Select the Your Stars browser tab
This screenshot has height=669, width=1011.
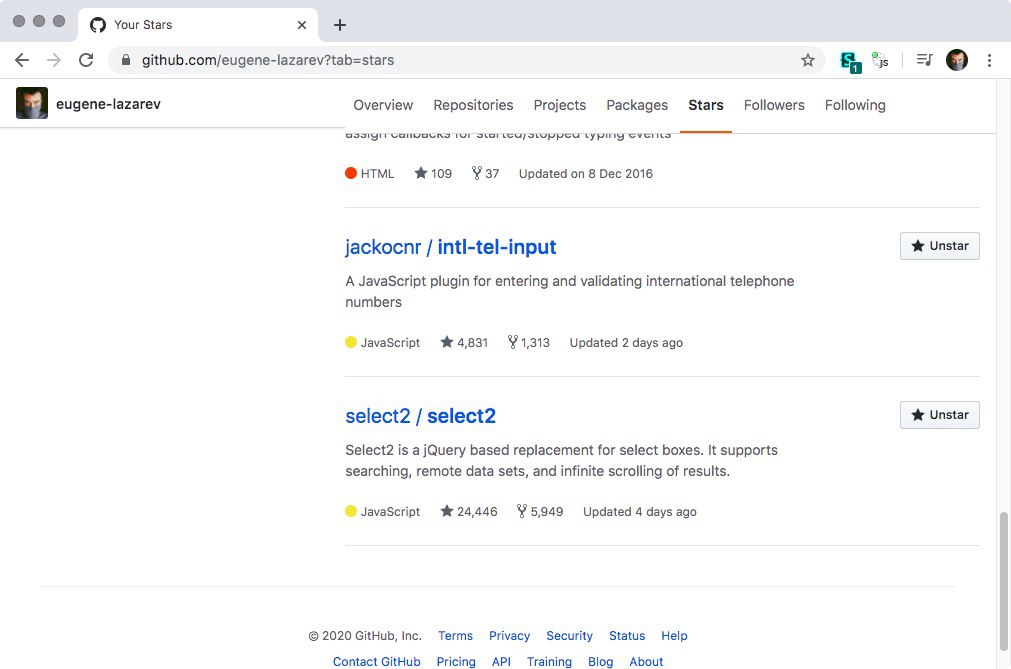[x=198, y=25]
